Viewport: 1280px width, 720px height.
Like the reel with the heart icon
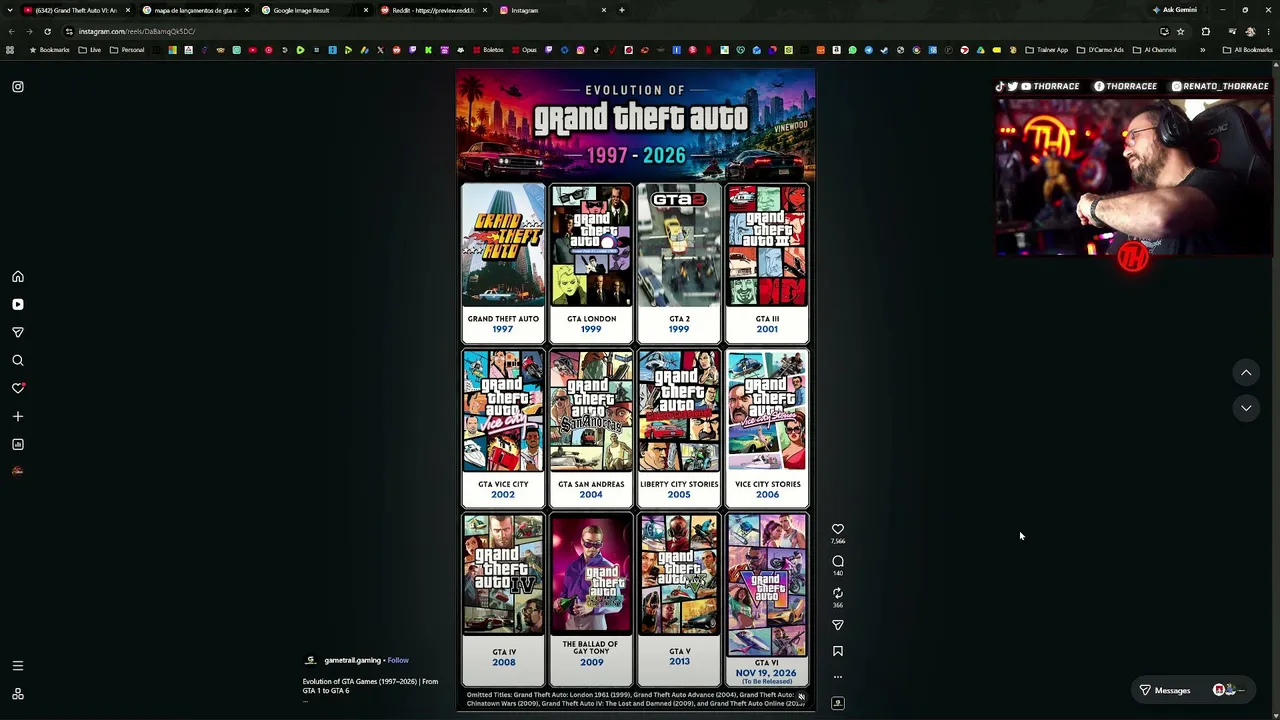coord(838,529)
